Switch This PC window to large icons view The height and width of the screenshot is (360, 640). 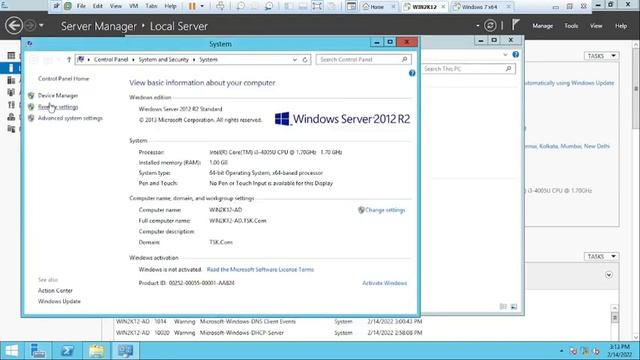pyautogui.click(x=514, y=307)
